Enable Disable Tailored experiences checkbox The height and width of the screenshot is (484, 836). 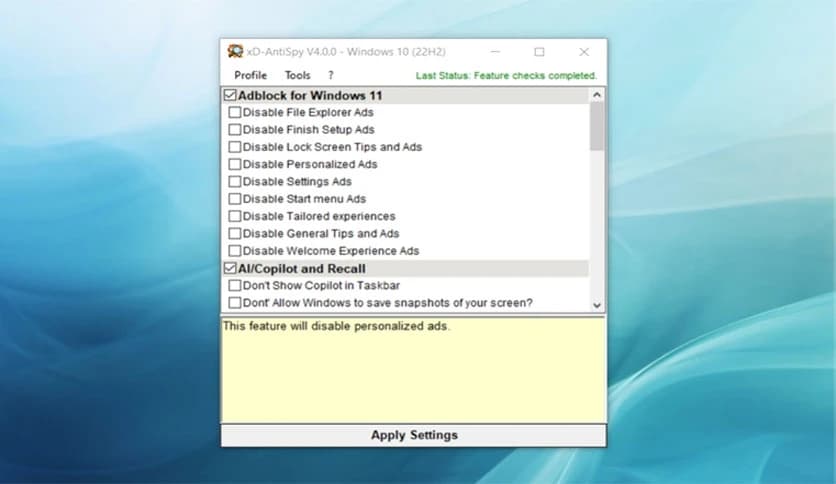point(235,216)
